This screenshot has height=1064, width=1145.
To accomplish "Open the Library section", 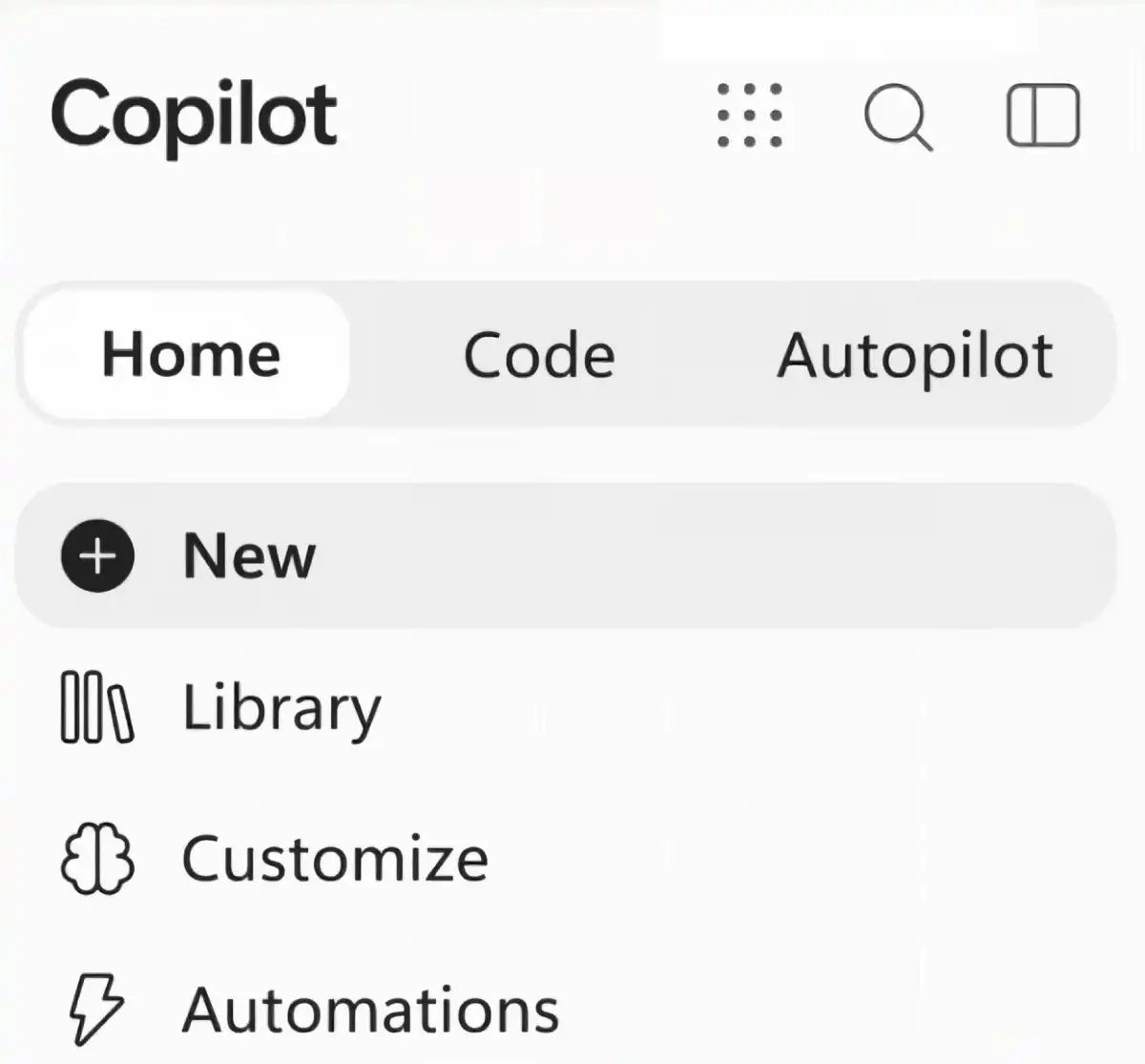I will tap(281, 709).
